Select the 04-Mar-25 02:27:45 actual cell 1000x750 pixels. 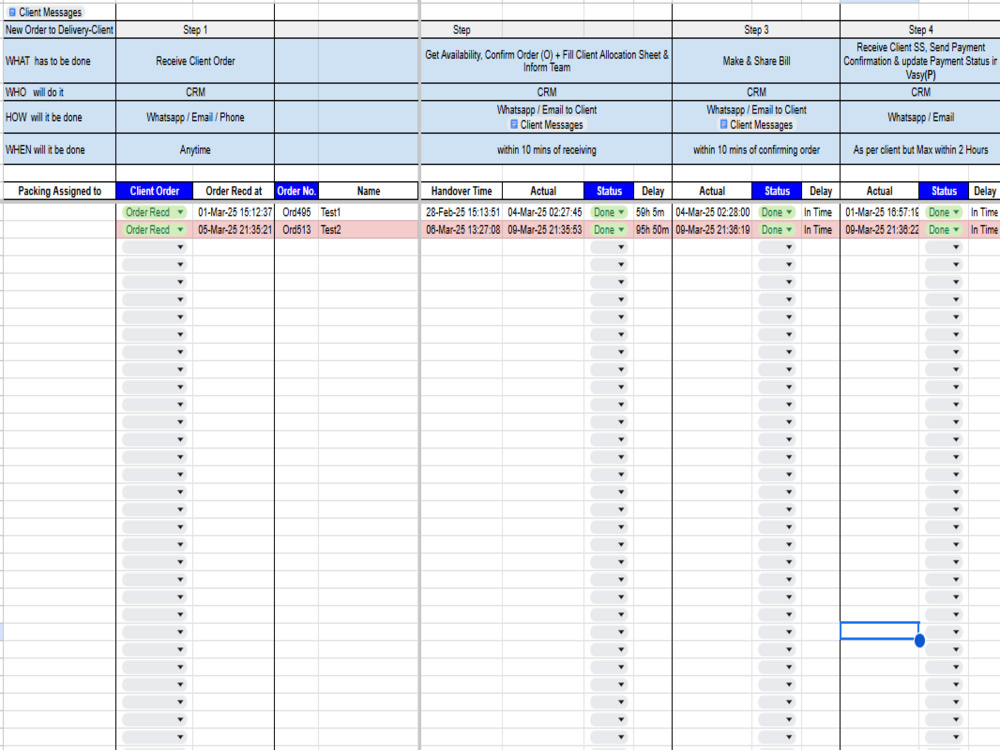click(x=543, y=212)
